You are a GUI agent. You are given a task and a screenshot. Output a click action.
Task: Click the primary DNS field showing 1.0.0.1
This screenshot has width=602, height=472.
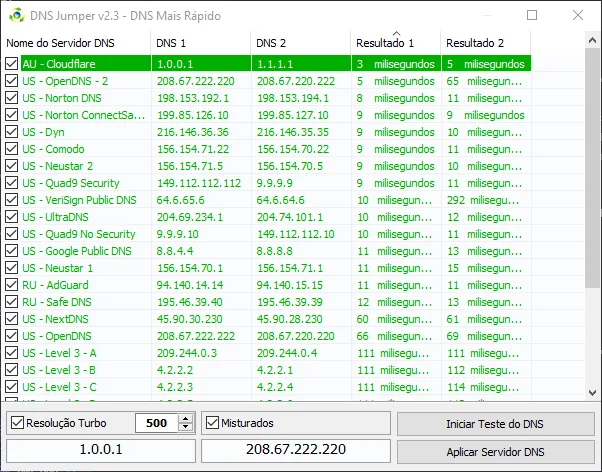pos(101,450)
